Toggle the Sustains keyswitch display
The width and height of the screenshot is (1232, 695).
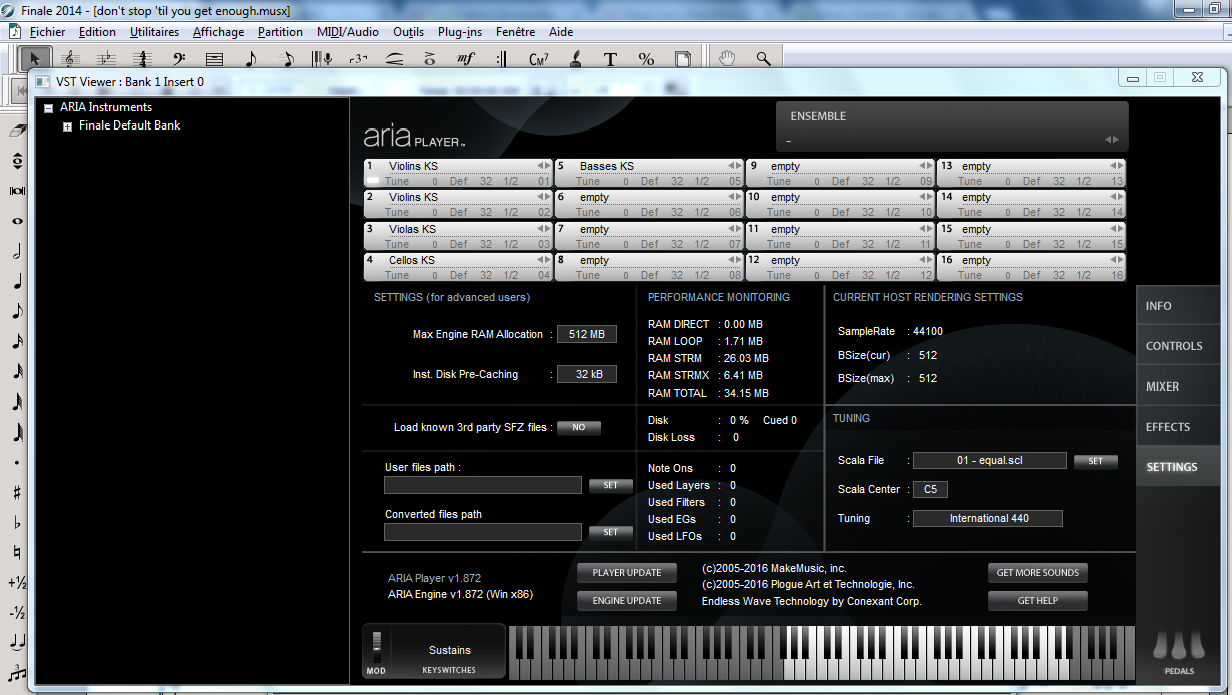(x=449, y=650)
